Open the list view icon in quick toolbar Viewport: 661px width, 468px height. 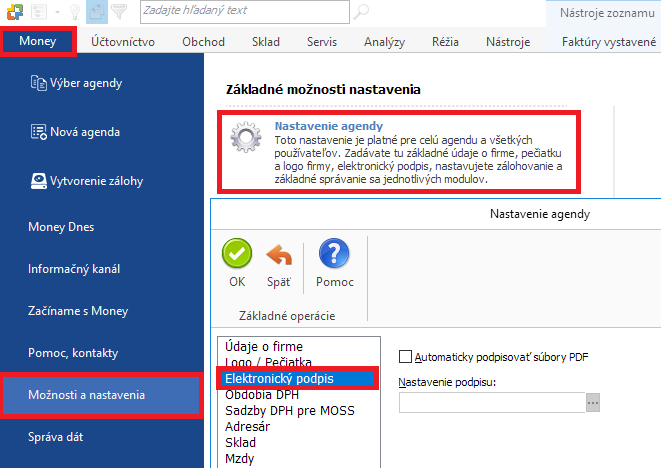tap(39, 12)
